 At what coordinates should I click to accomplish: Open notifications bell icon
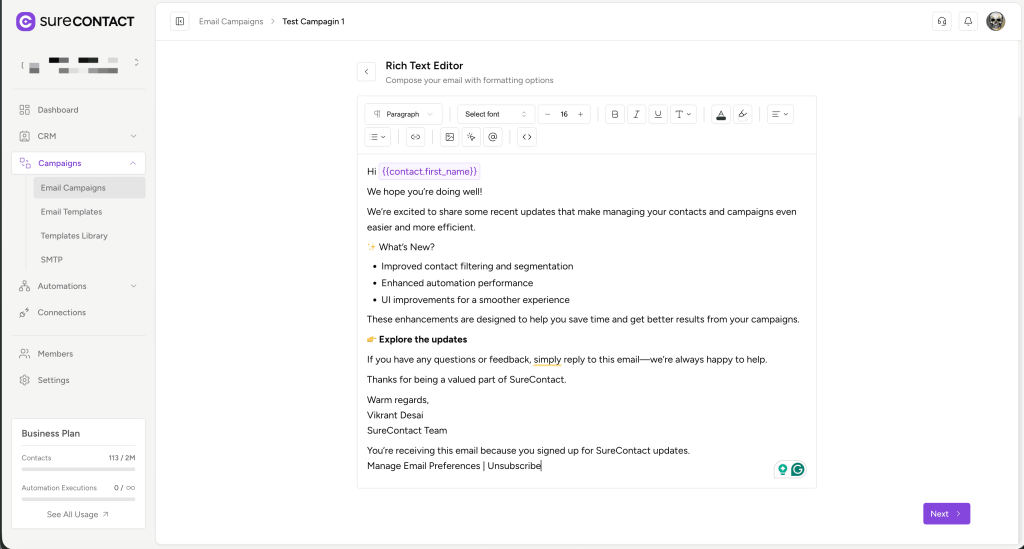point(968,21)
